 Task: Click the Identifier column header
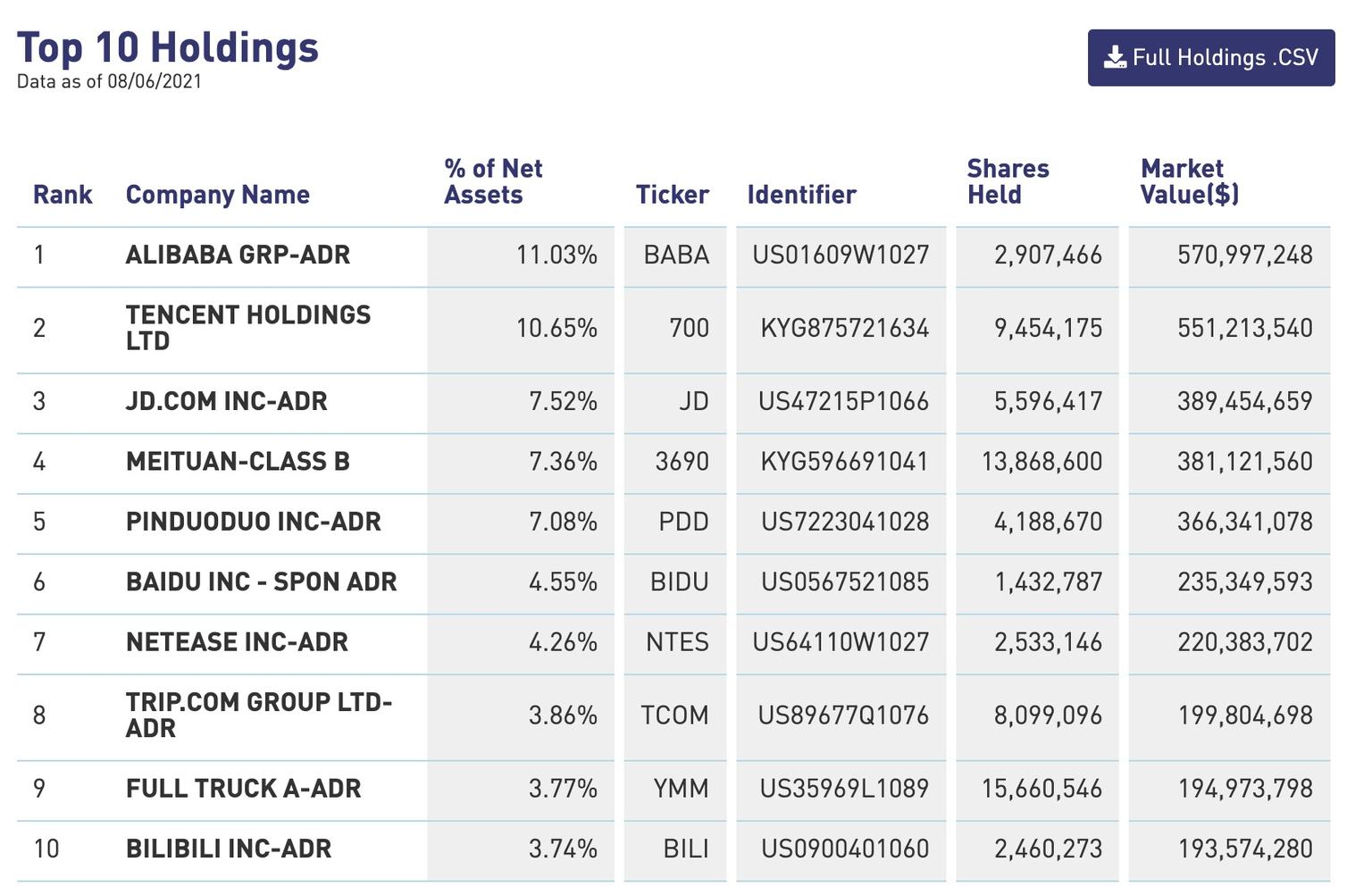[801, 195]
